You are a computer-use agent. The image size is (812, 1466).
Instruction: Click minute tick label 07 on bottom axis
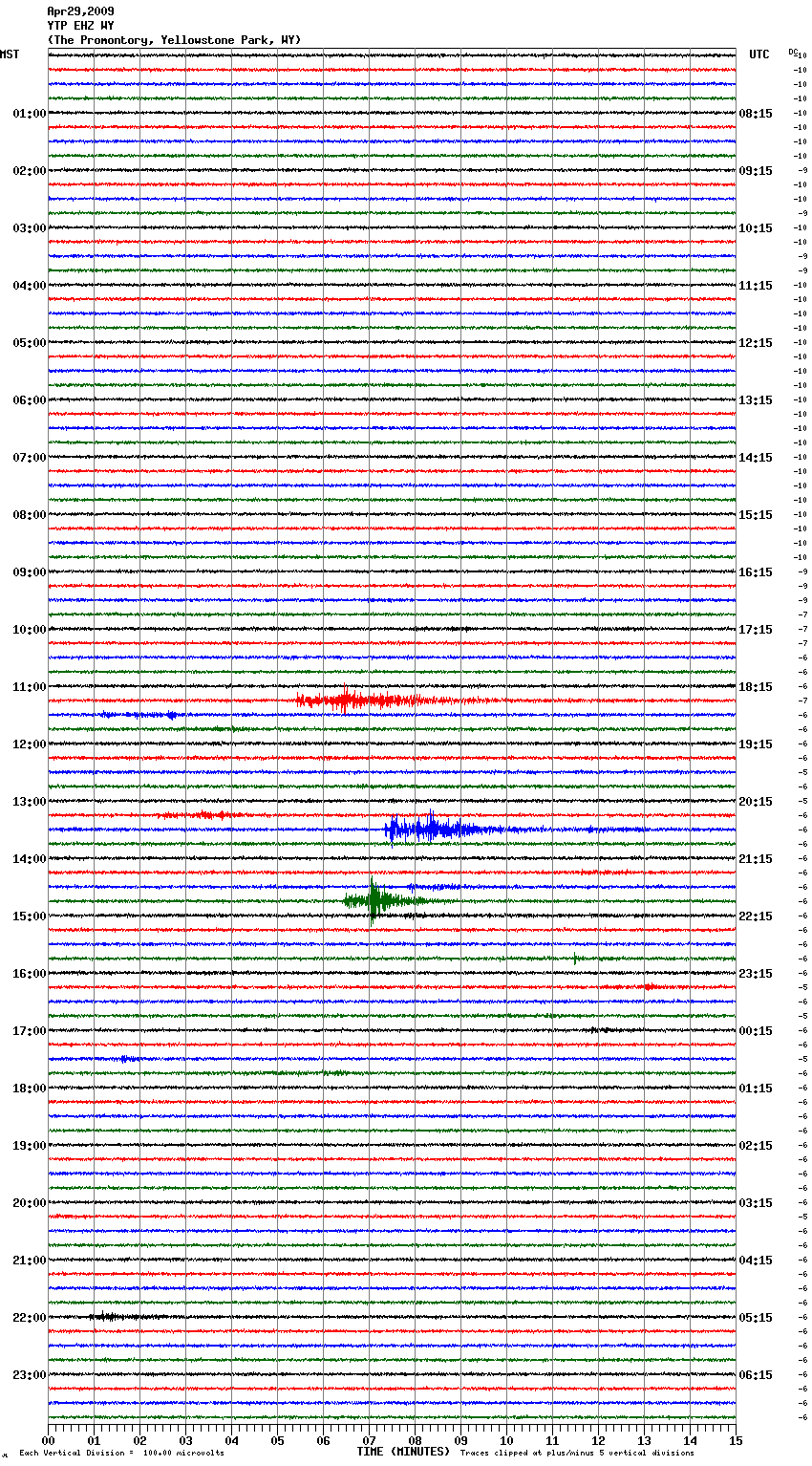[369, 1440]
